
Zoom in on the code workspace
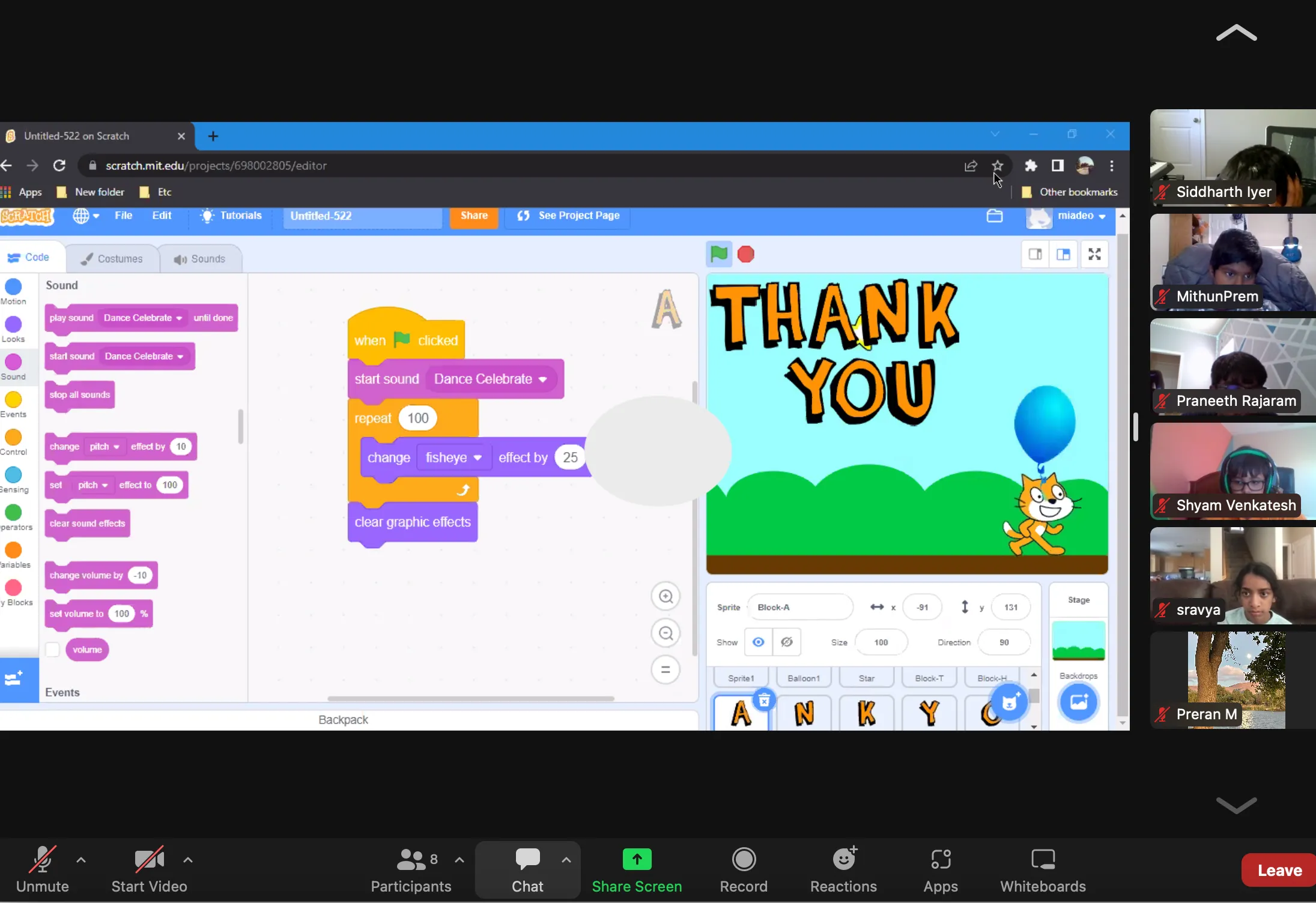666,596
